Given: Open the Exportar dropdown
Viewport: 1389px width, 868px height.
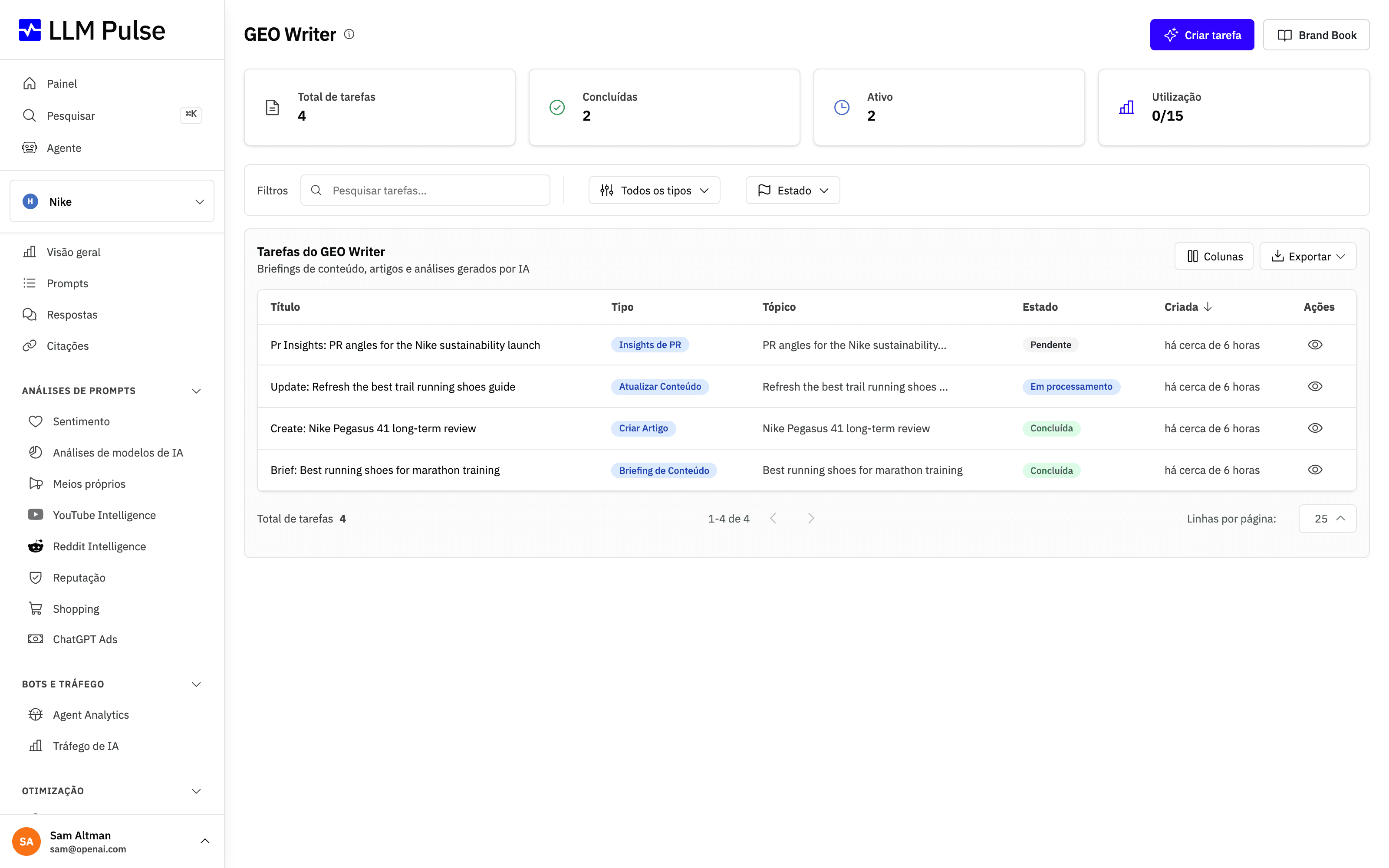Looking at the screenshot, I should tap(1308, 256).
